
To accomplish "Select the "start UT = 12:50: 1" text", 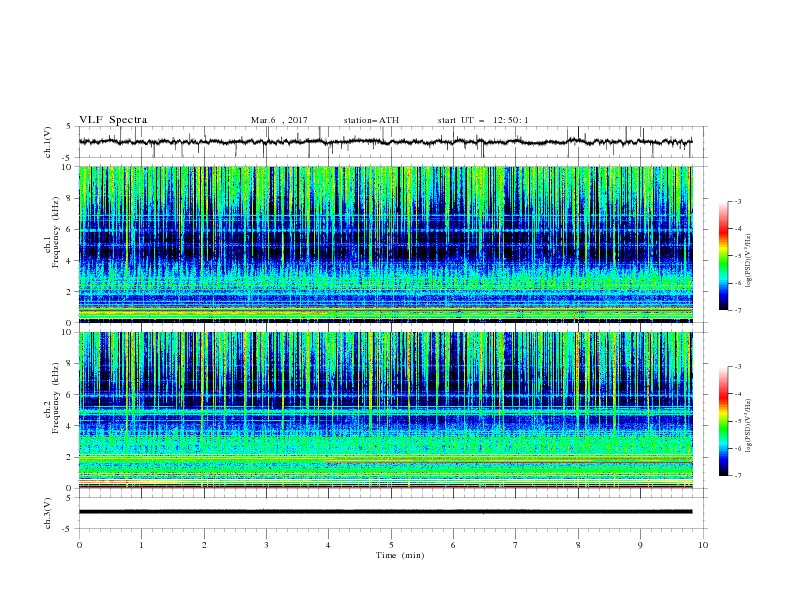I will click(483, 120).
